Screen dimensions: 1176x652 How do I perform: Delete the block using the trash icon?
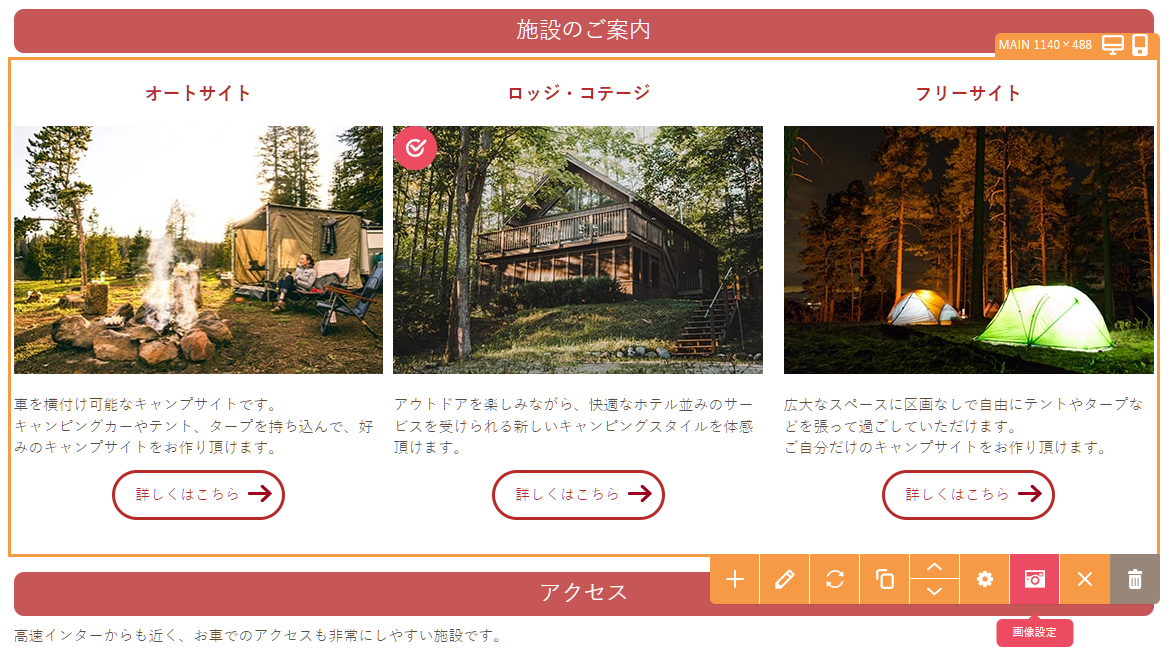1135,579
